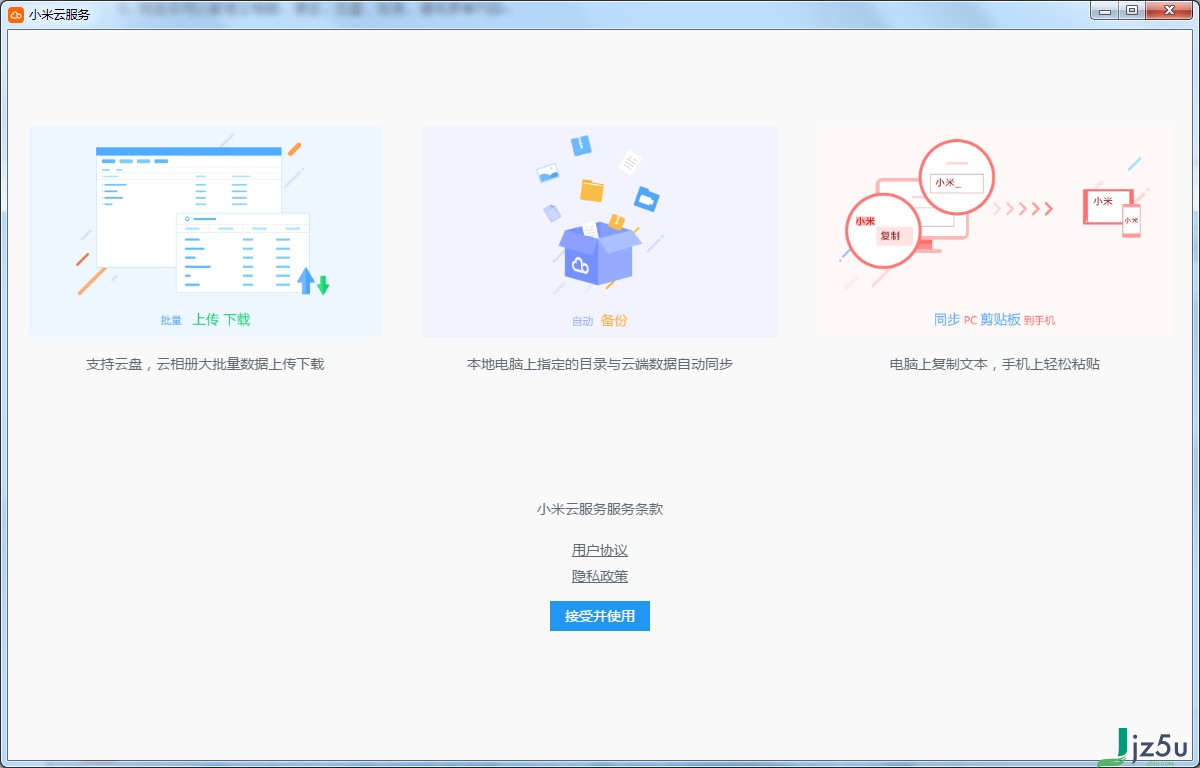
Task: Click the 小米云服务 orange app icon in title bar
Action: (x=16, y=14)
